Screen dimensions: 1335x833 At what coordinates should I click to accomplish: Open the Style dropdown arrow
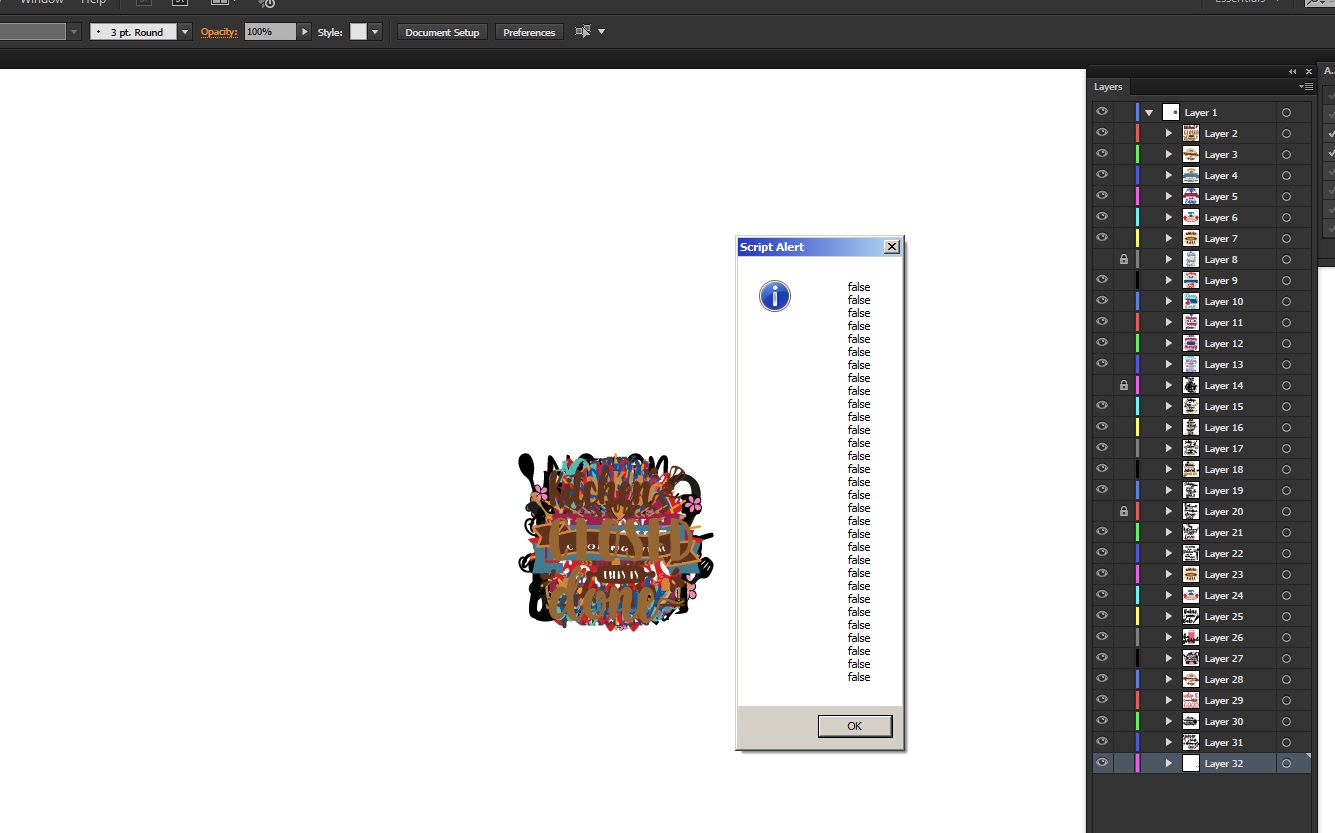(375, 32)
